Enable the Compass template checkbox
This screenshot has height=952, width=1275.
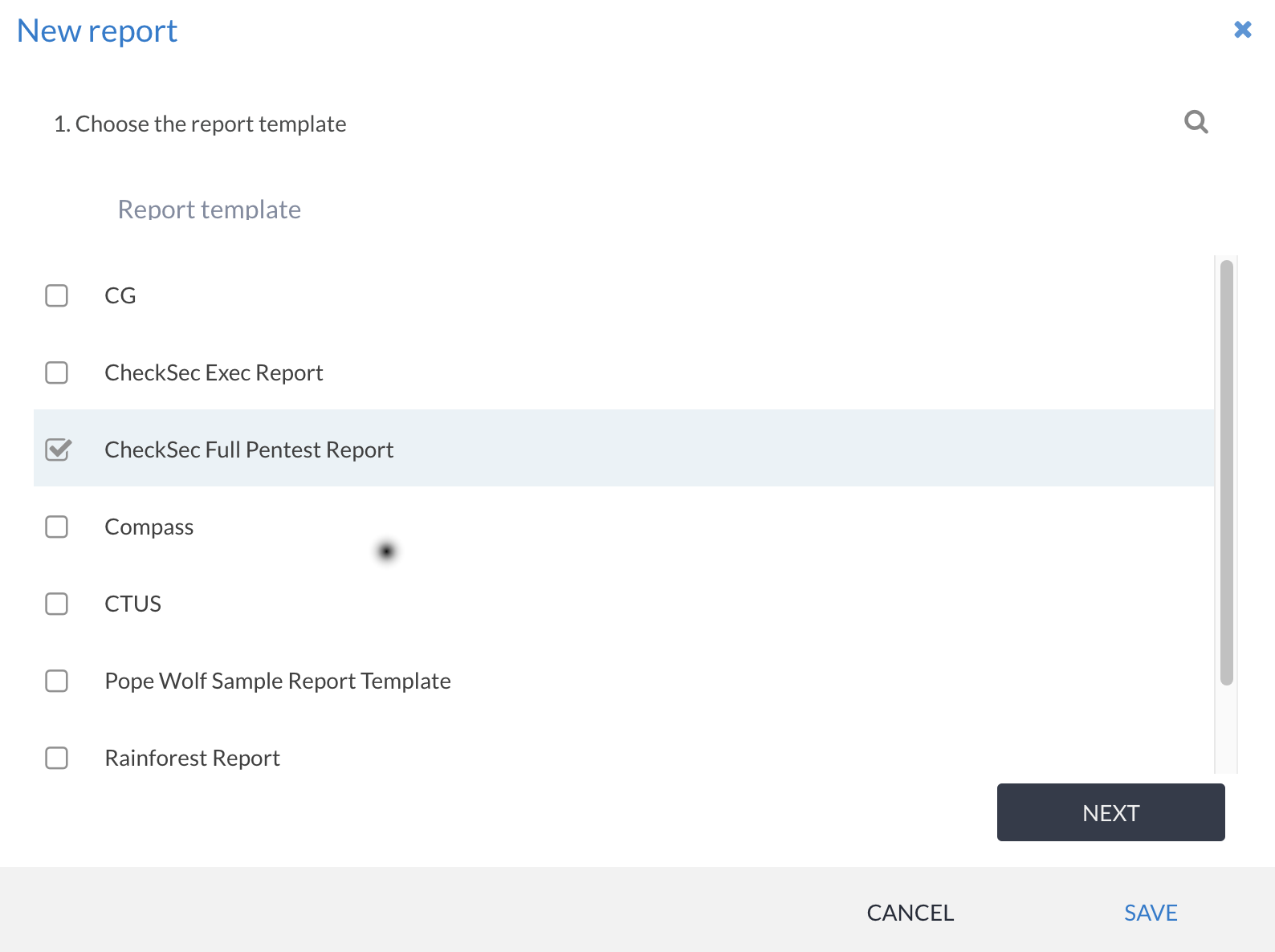click(x=56, y=527)
